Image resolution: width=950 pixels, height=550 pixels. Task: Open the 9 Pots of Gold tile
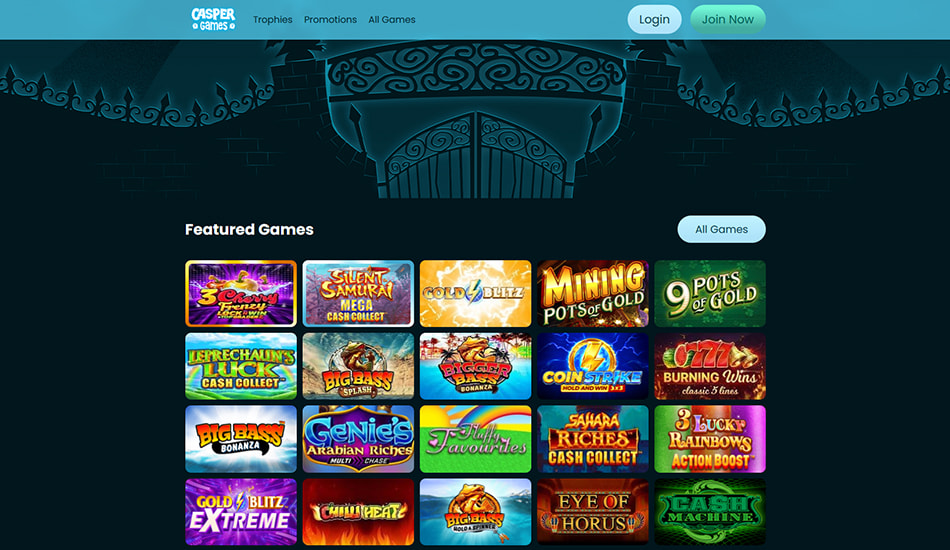pos(710,294)
